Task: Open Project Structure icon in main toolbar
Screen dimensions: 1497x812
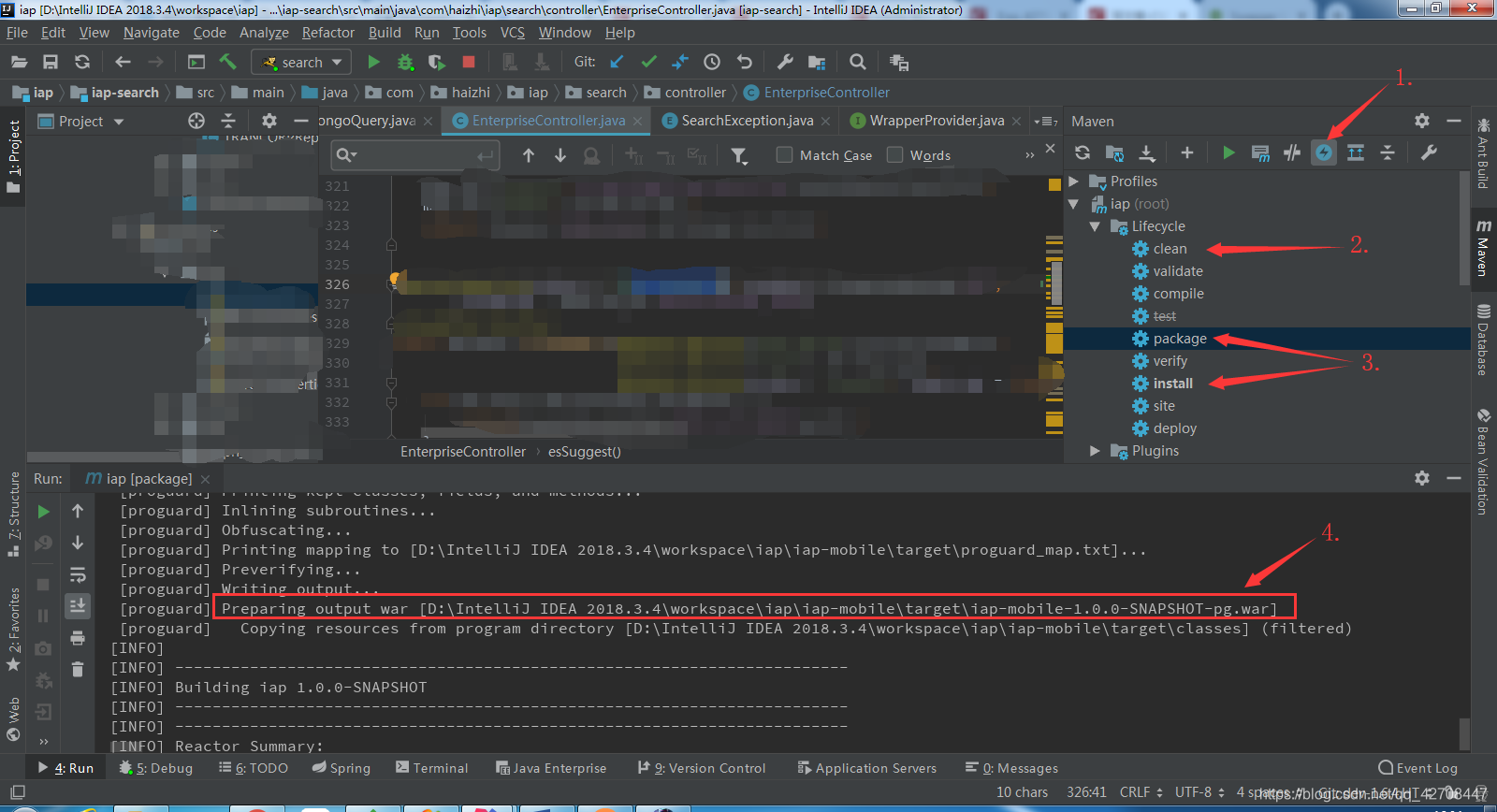Action: pos(817,62)
